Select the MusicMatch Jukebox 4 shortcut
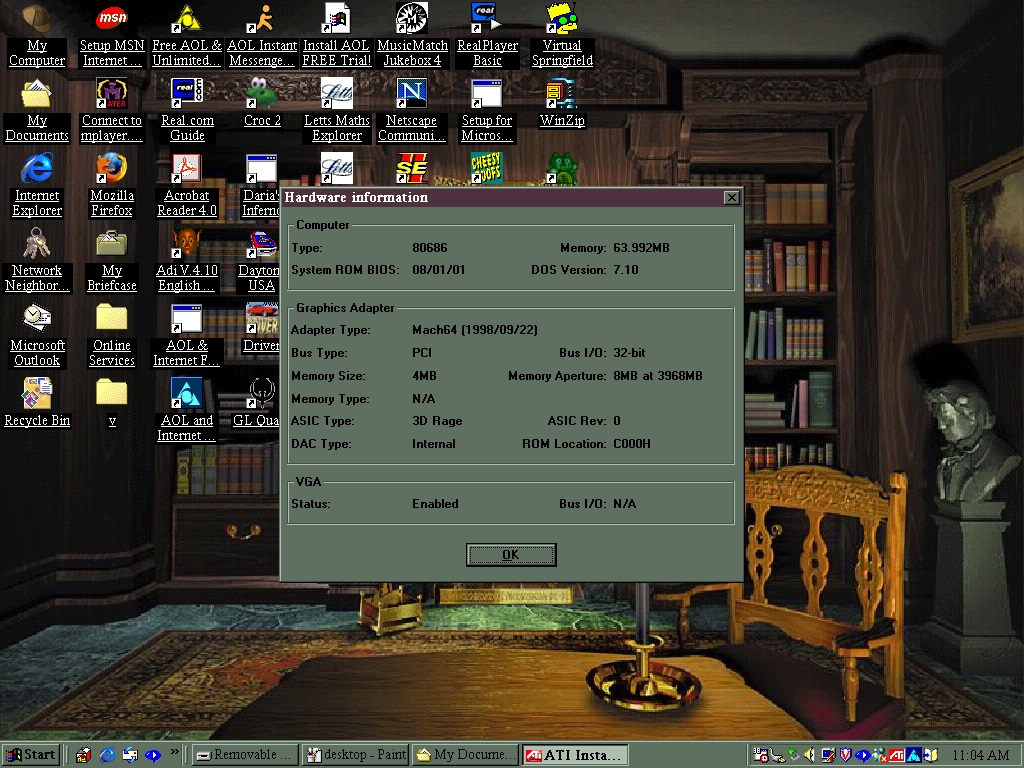The width and height of the screenshot is (1024, 768). click(x=412, y=18)
